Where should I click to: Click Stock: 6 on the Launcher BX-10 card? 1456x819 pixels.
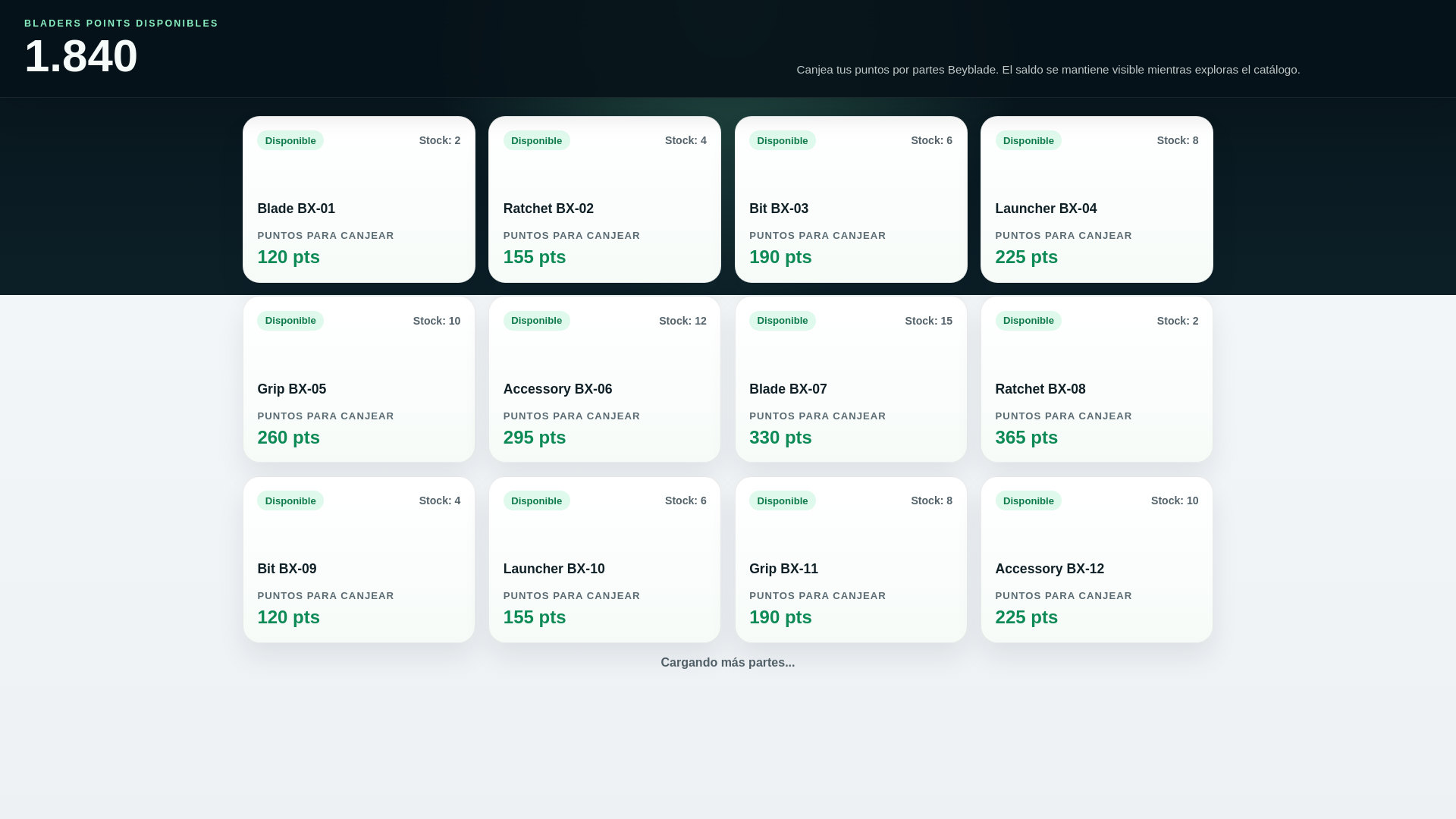point(686,500)
